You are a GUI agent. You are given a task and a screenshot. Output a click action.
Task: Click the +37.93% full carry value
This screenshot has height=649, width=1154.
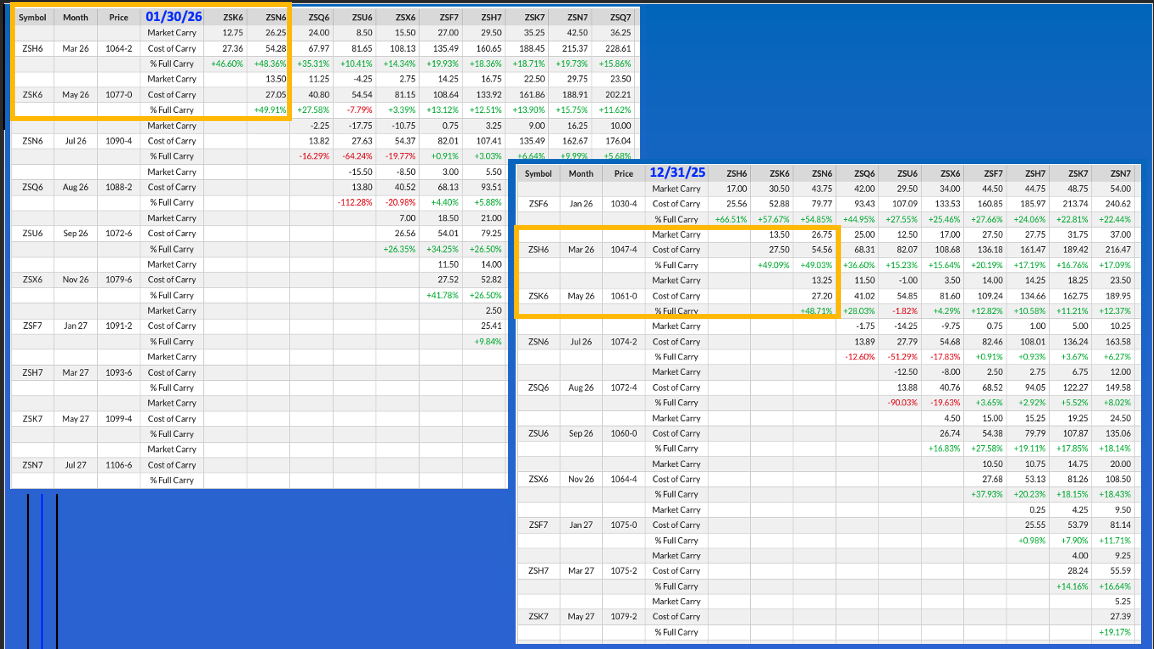tap(988, 494)
